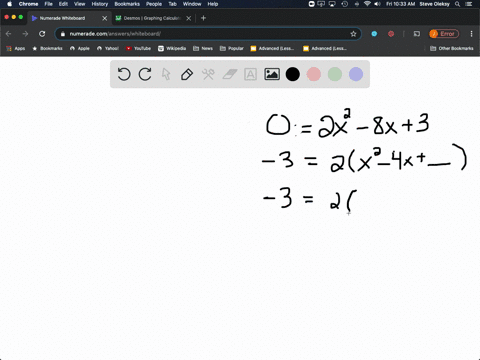Open the Bookmarks menu

(127, 4)
